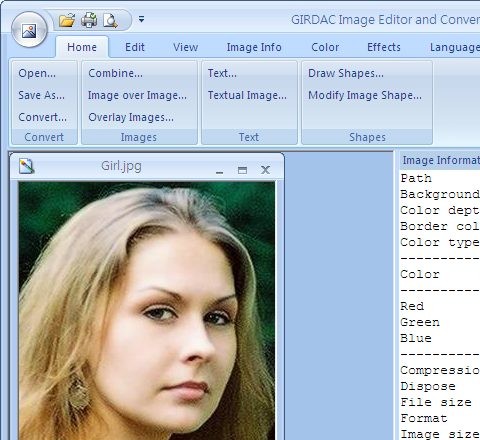This screenshot has height=440, width=480.
Task: Click the Girl.jpg document window icon
Action: [x=27, y=166]
